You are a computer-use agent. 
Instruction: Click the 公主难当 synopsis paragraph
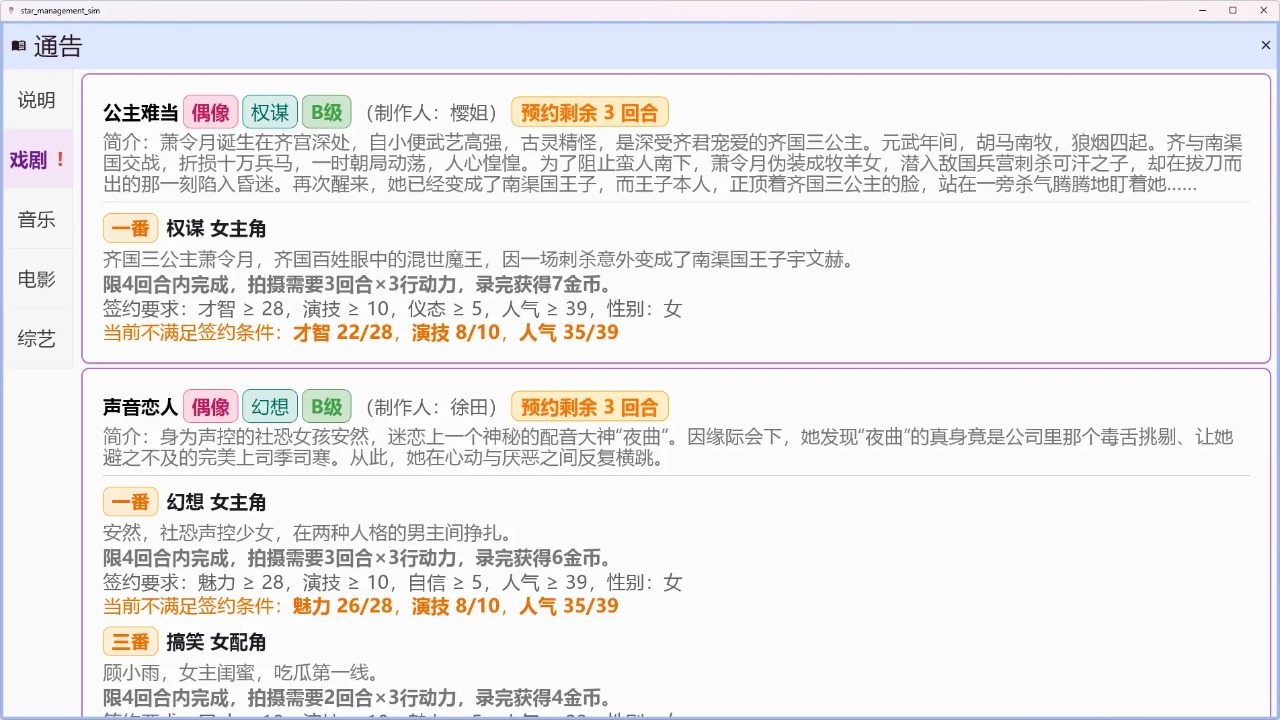[x=675, y=163]
